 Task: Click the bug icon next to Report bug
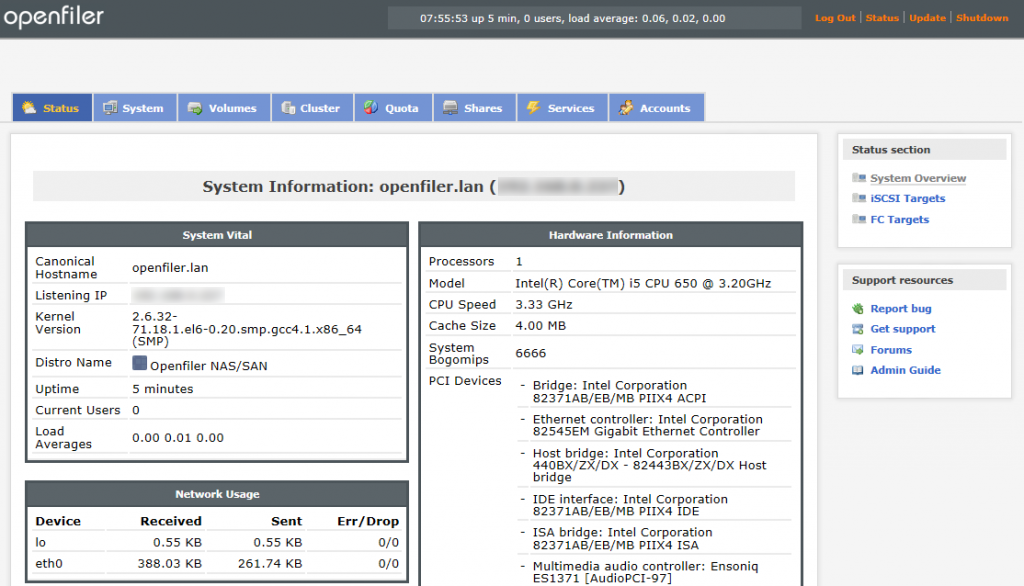[x=858, y=308]
